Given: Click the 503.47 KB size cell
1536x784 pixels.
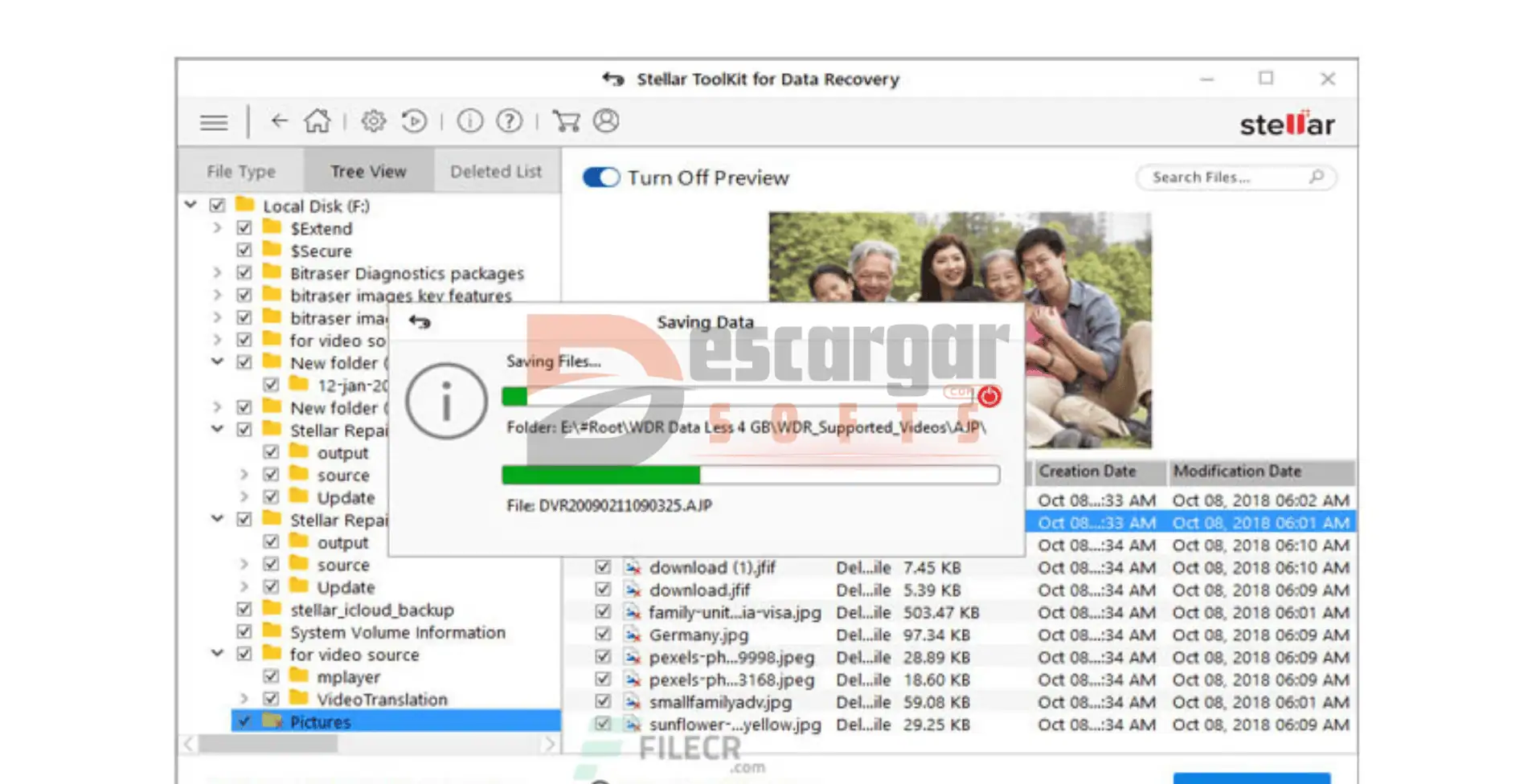Looking at the screenshot, I should point(941,612).
